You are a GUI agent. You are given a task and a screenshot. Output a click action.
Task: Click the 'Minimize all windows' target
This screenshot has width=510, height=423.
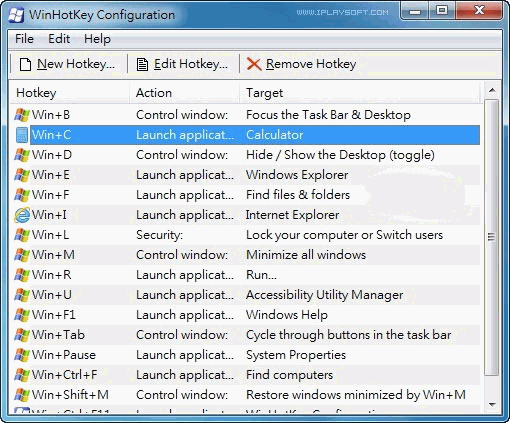[x=306, y=255]
